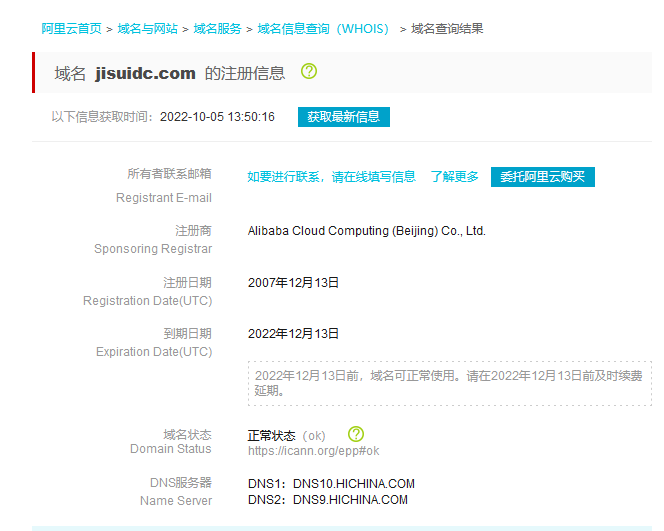Click the 2022-10-05 13:50:16 timestamp

[x=217, y=117]
